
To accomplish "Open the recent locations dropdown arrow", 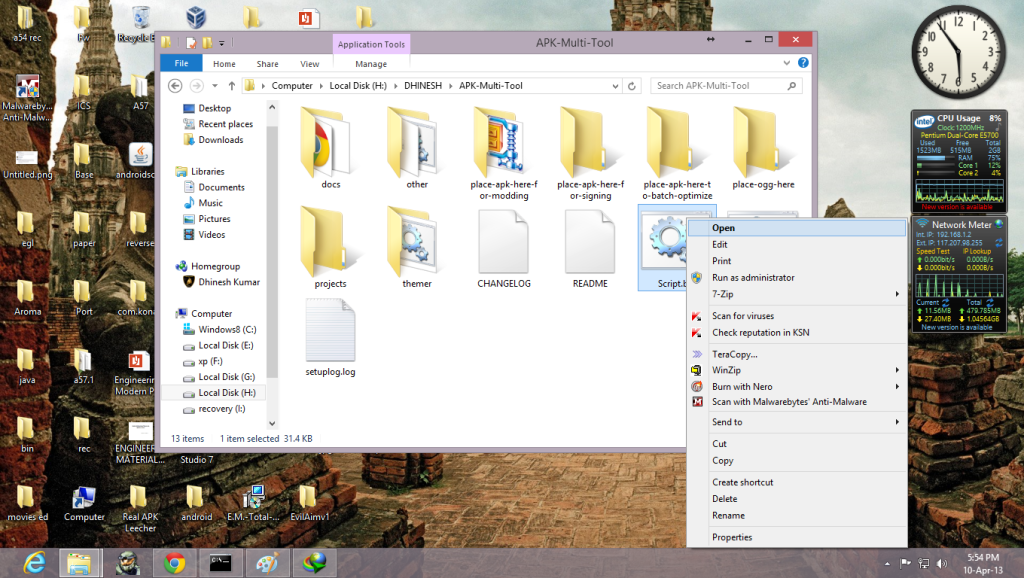I will (x=214, y=86).
